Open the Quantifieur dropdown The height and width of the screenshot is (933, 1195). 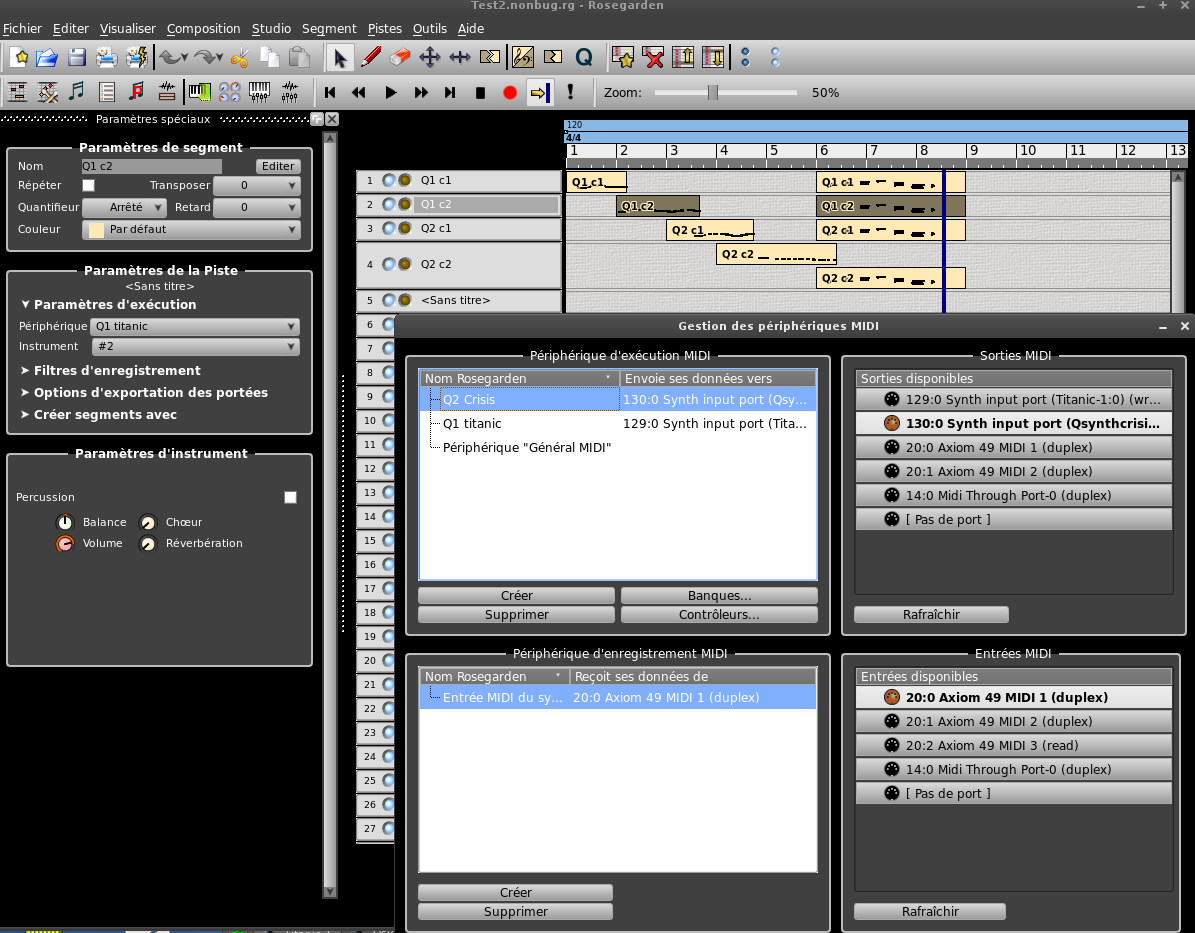[123, 207]
